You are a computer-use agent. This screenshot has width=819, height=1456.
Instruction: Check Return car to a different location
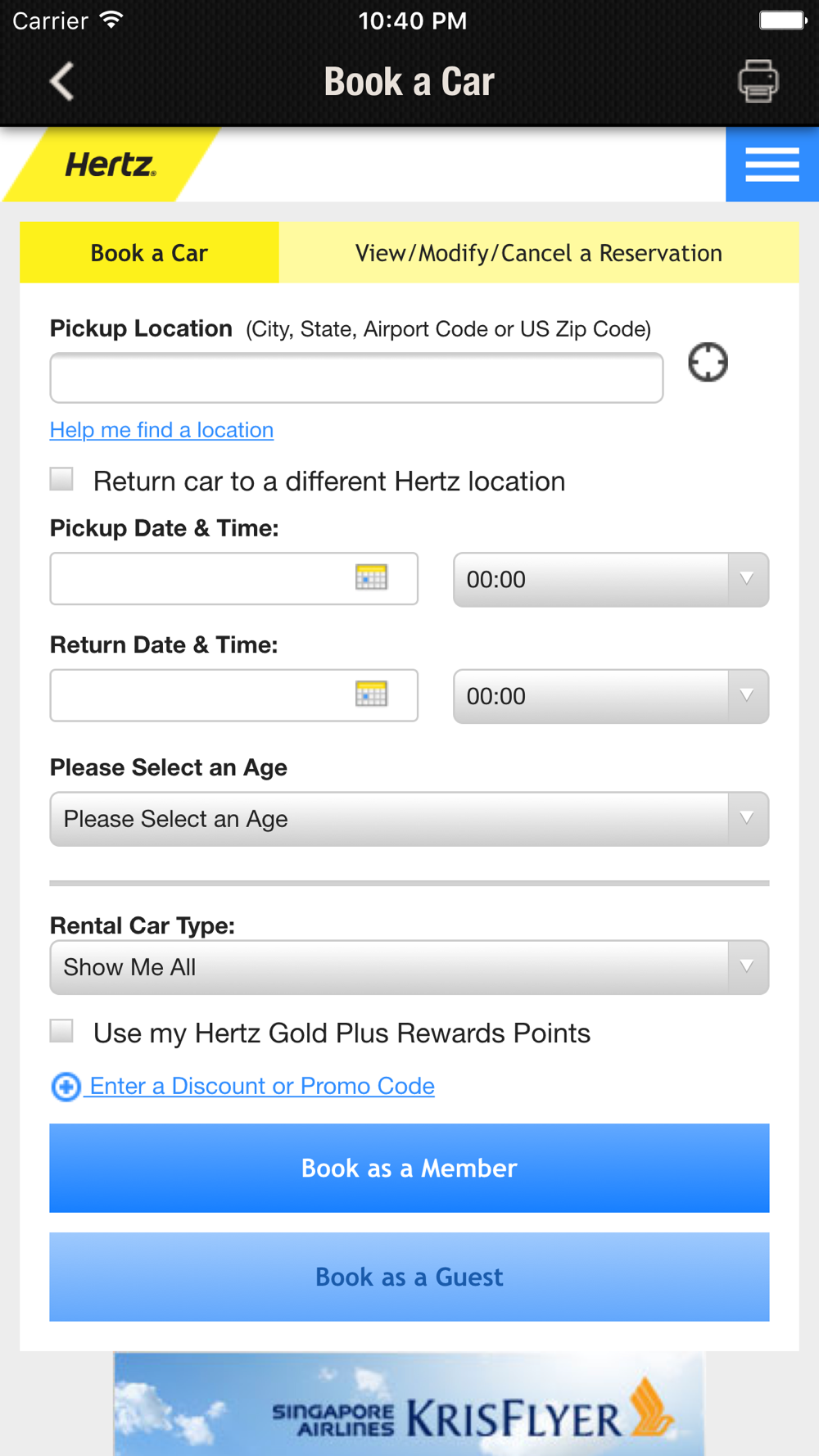[62, 479]
